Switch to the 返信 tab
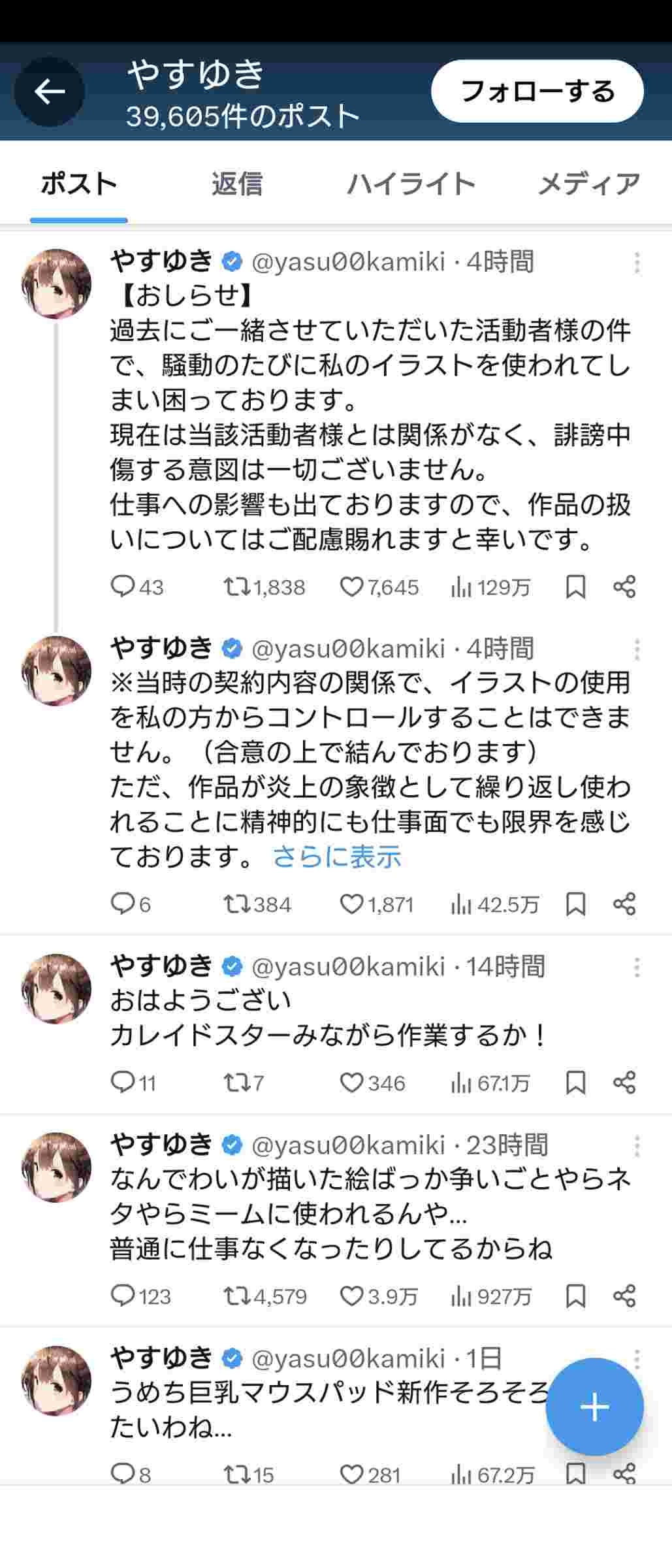The height and width of the screenshot is (1568, 672). (x=236, y=184)
